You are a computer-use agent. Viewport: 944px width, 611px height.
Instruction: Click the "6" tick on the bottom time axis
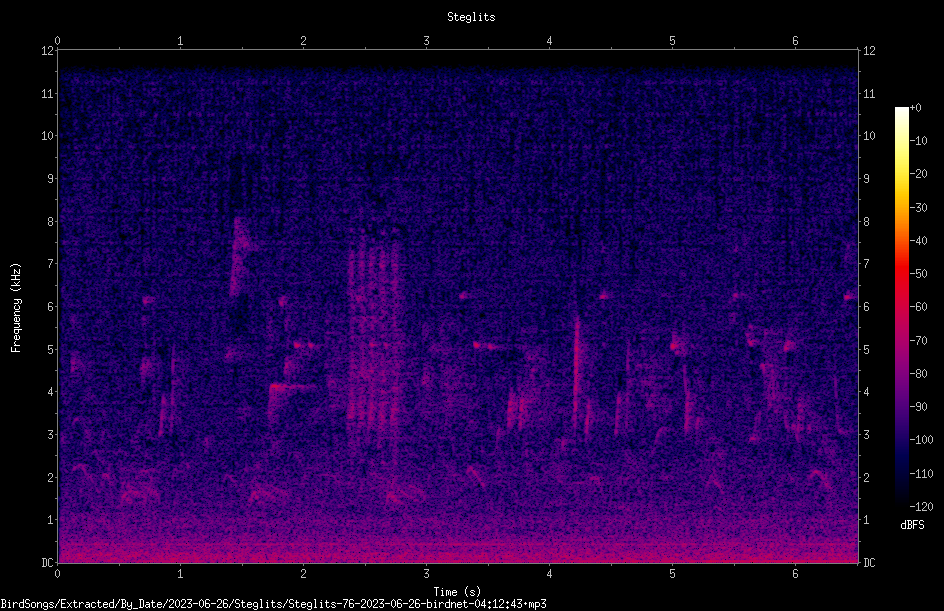coord(795,574)
